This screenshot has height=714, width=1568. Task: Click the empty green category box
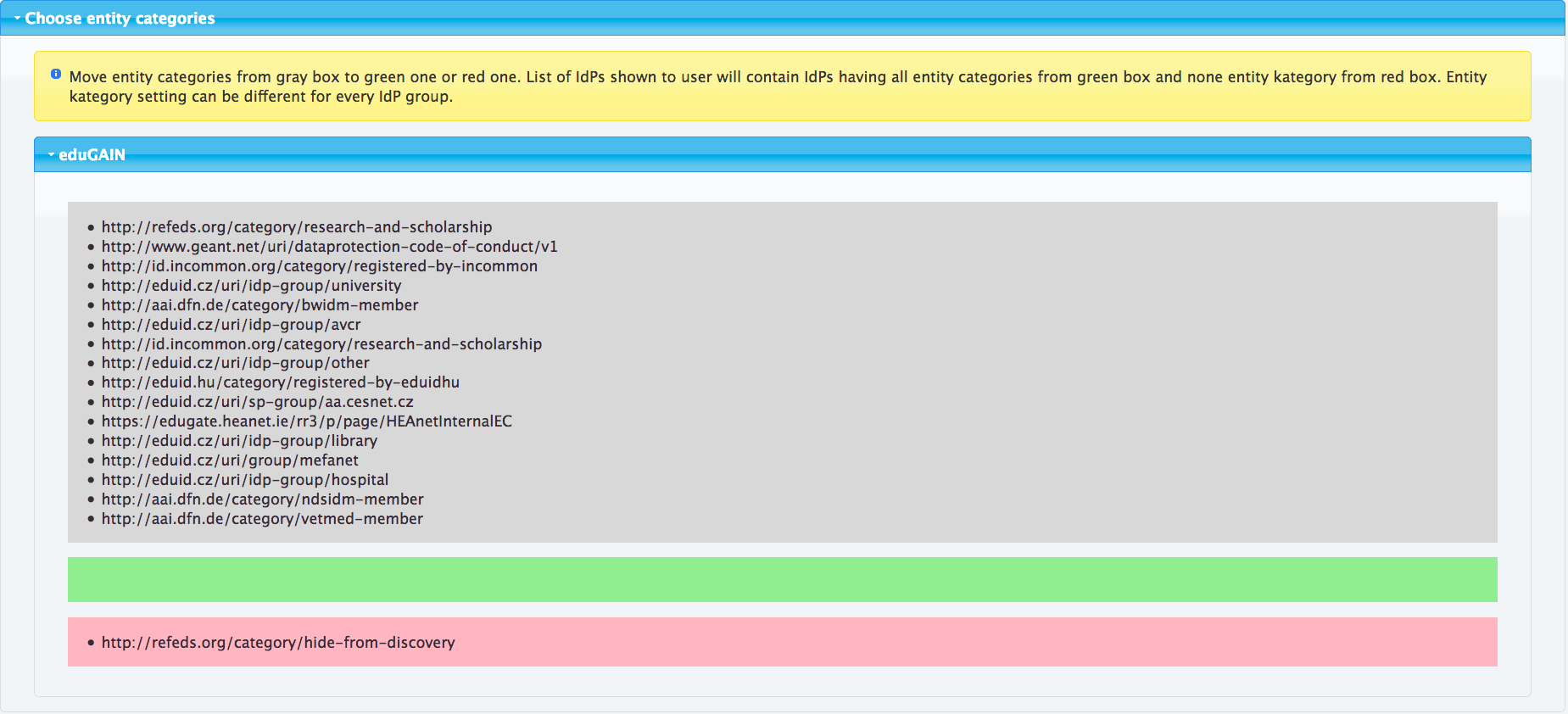(782, 580)
